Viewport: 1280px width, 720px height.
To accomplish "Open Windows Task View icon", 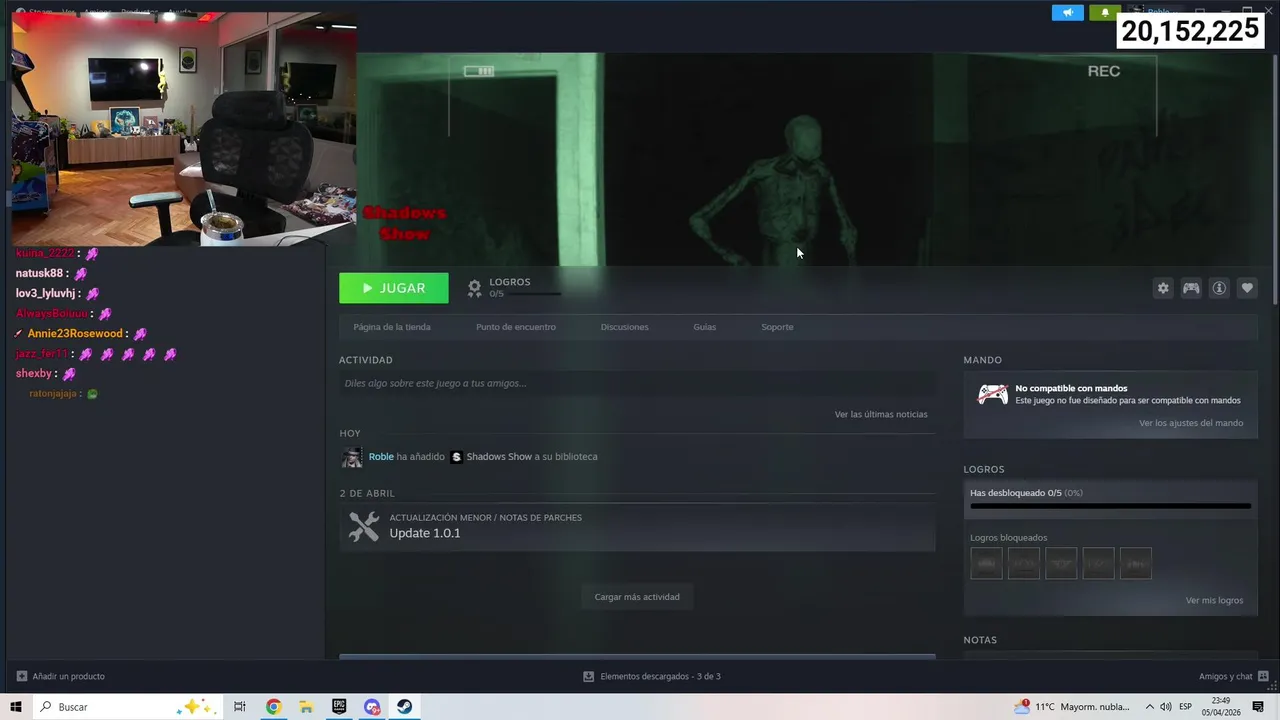I will 240,707.
